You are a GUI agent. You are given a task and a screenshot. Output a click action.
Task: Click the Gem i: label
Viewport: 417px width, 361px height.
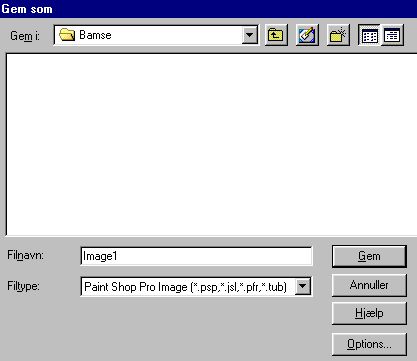(x=25, y=36)
